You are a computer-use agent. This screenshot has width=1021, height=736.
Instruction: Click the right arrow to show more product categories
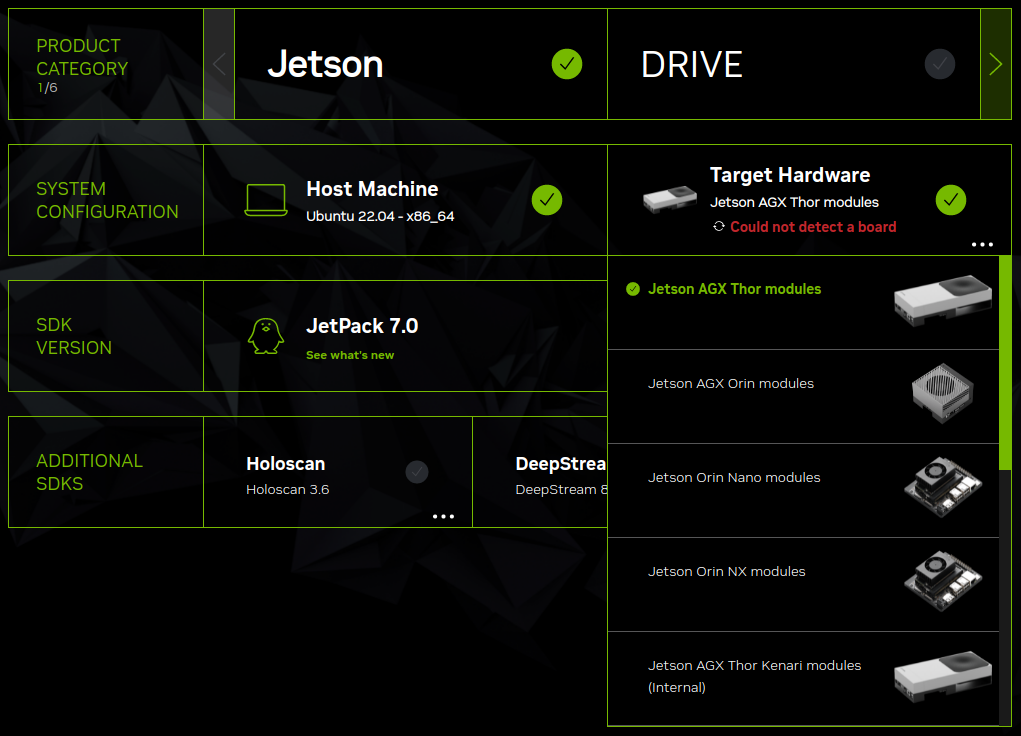tap(996, 64)
